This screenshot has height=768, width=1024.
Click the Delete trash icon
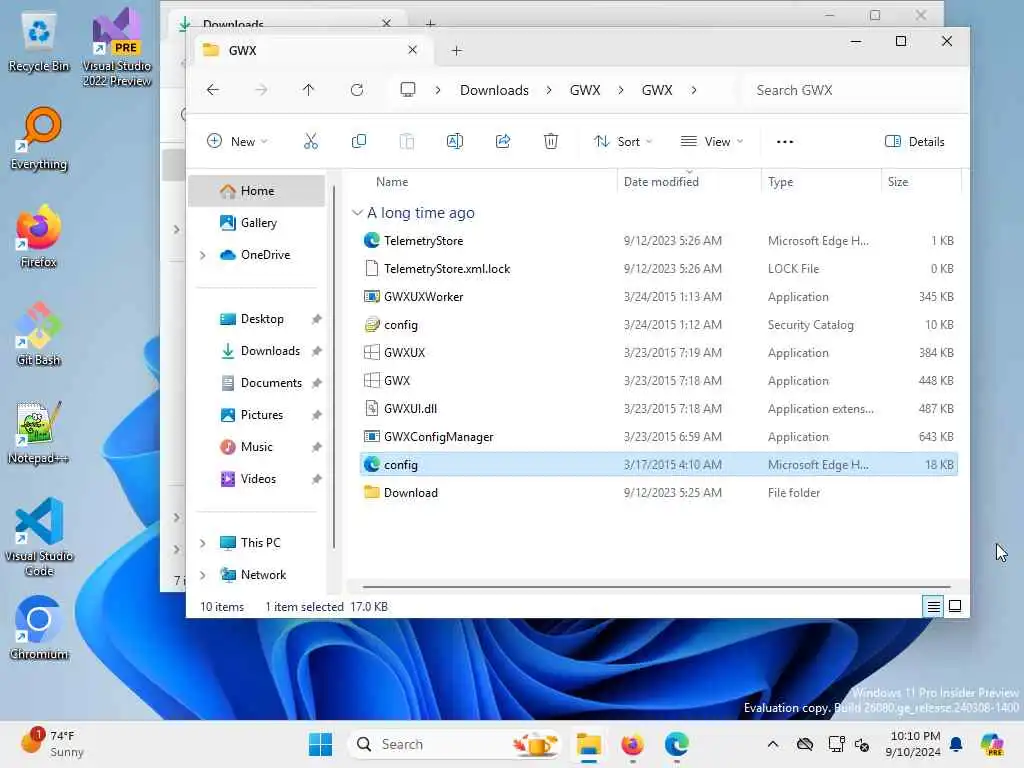tap(551, 141)
